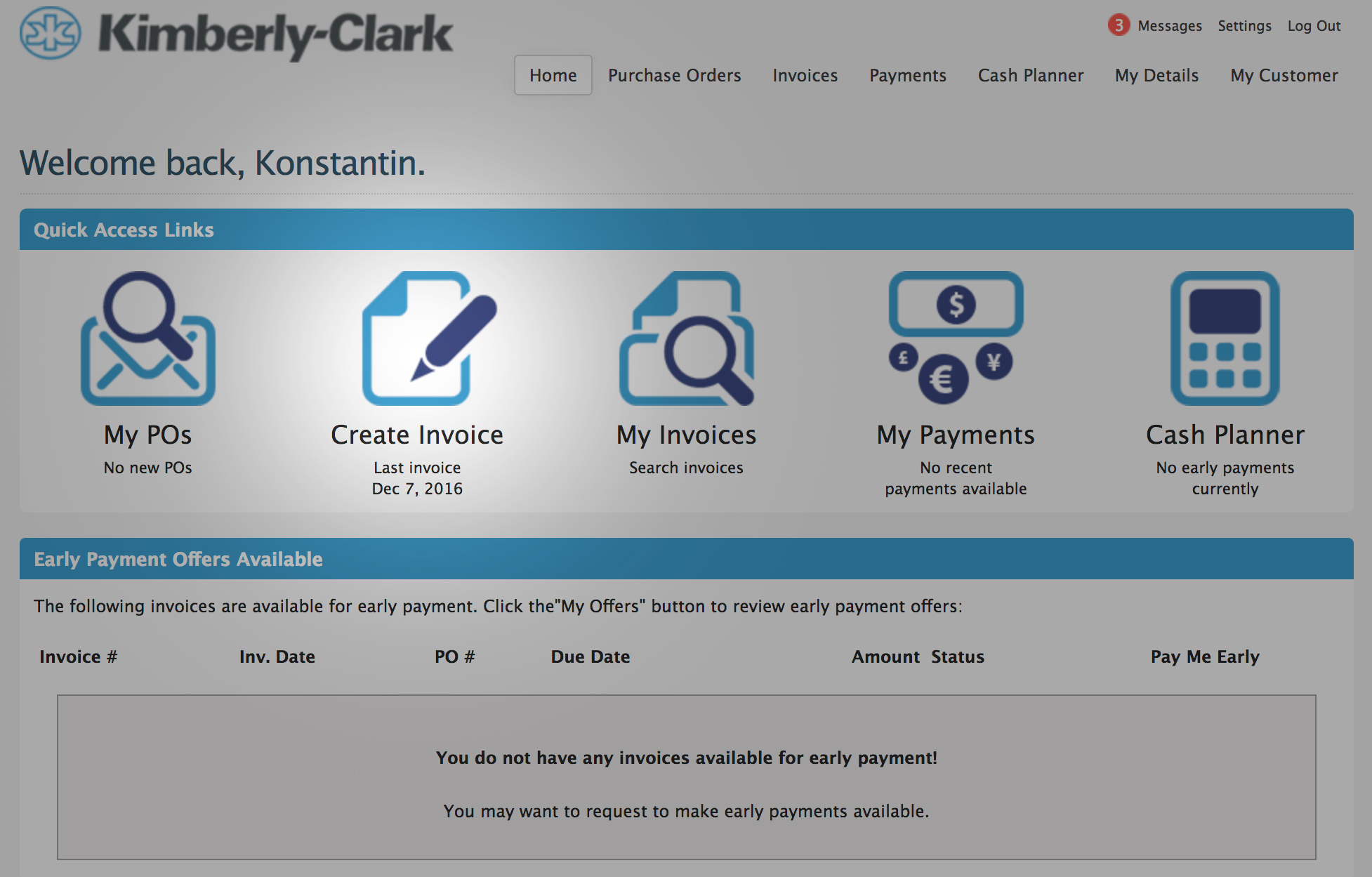Open the My Invoices magnifier icon
Viewport: 1372px width, 877px height.
pyautogui.click(x=686, y=338)
